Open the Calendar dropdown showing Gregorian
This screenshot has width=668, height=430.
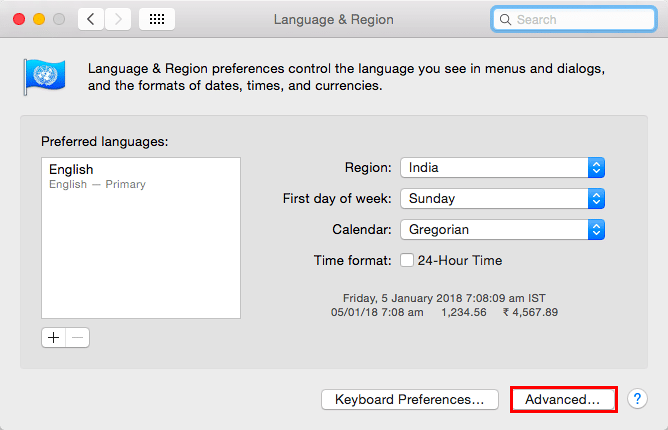pos(502,230)
